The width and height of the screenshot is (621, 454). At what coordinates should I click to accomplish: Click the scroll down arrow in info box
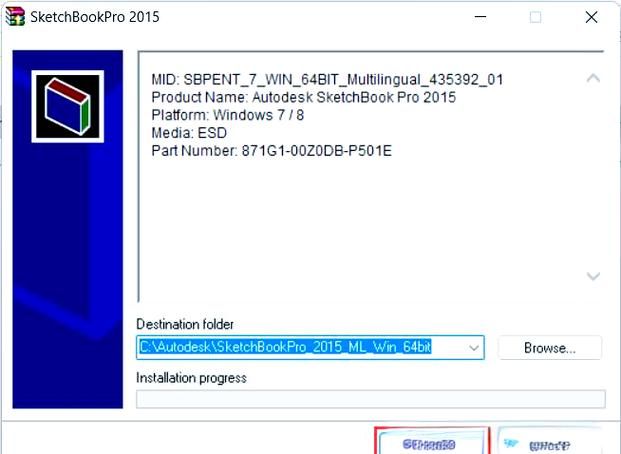(x=593, y=276)
